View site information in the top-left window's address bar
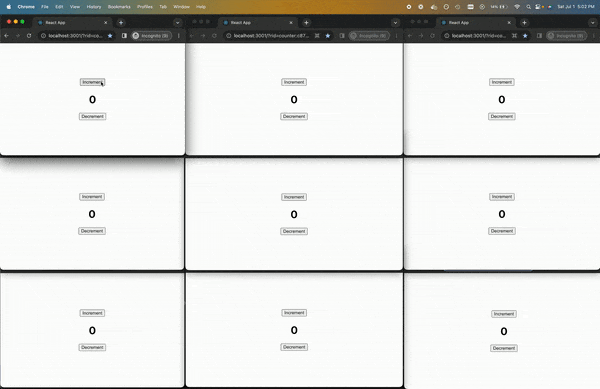This screenshot has width=600, height=389. [x=43, y=36]
